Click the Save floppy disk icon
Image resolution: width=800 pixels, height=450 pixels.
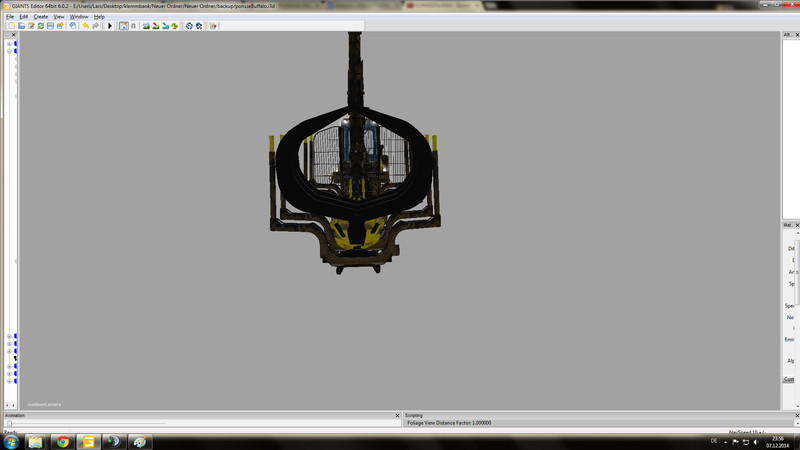[51, 26]
